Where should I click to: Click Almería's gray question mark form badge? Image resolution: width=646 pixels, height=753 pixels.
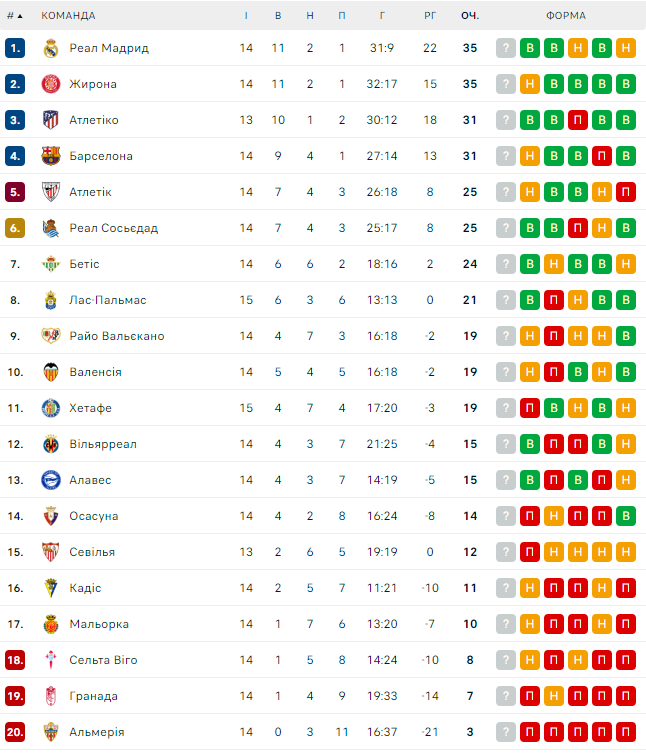[506, 732]
